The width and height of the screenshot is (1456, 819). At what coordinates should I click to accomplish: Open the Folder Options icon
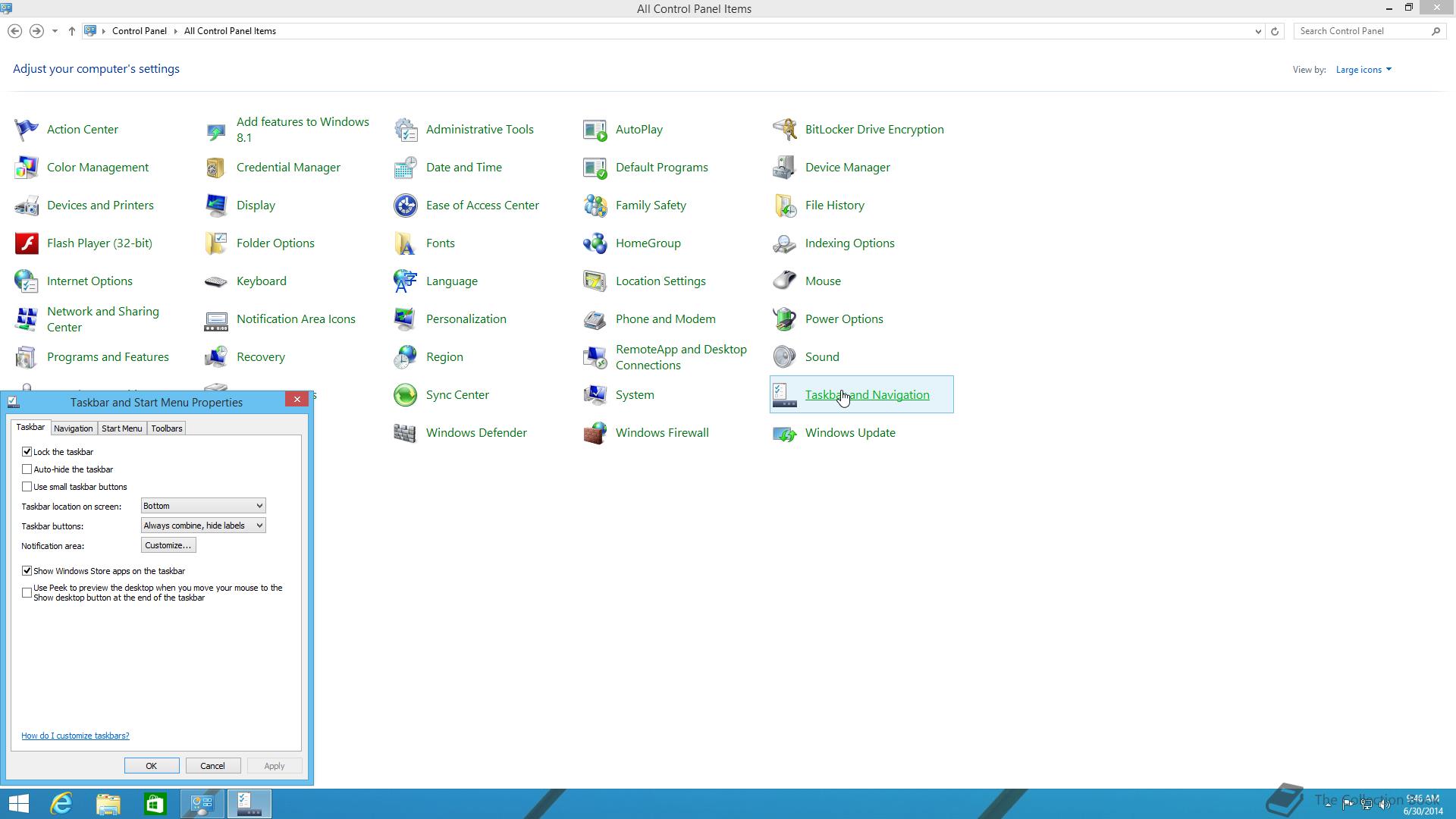coord(216,243)
